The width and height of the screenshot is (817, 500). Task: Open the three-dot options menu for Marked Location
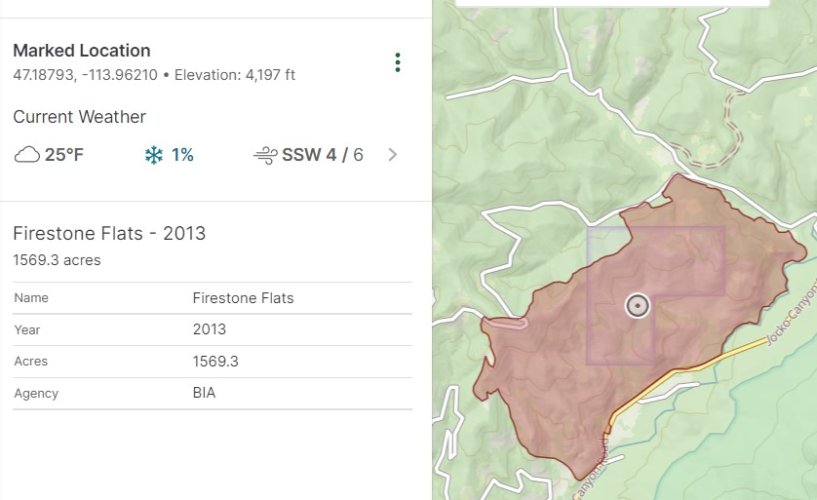[398, 63]
